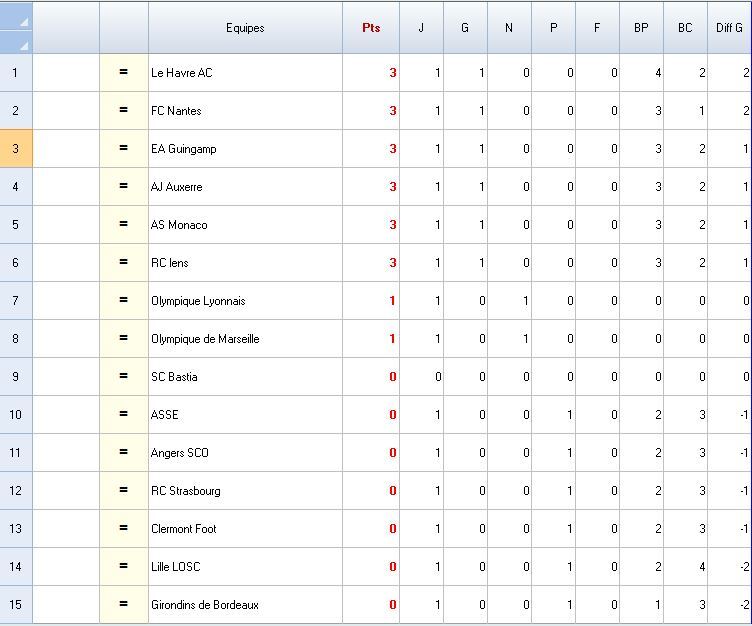The height and width of the screenshot is (626, 752).
Task: Click the equals icon for Girondins de Bordeaux
Action: click(124, 604)
